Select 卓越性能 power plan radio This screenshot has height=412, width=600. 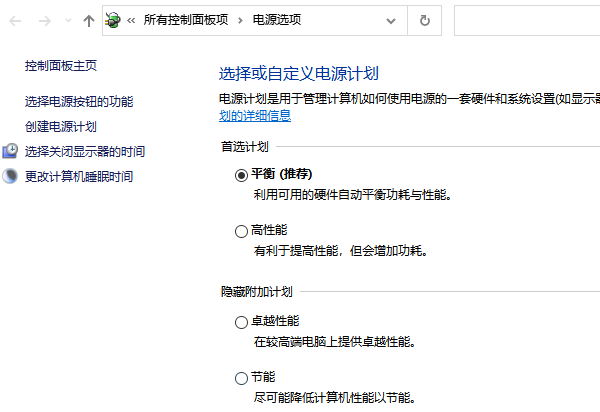[x=241, y=322]
